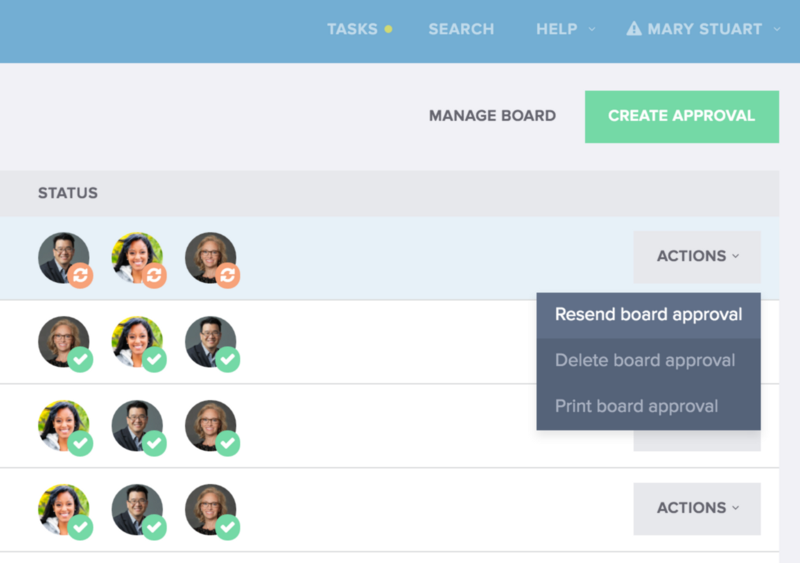800x563 pixels.
Task: Click the warning triangle icon beside Mary Stuart
Action: (634, 29)
